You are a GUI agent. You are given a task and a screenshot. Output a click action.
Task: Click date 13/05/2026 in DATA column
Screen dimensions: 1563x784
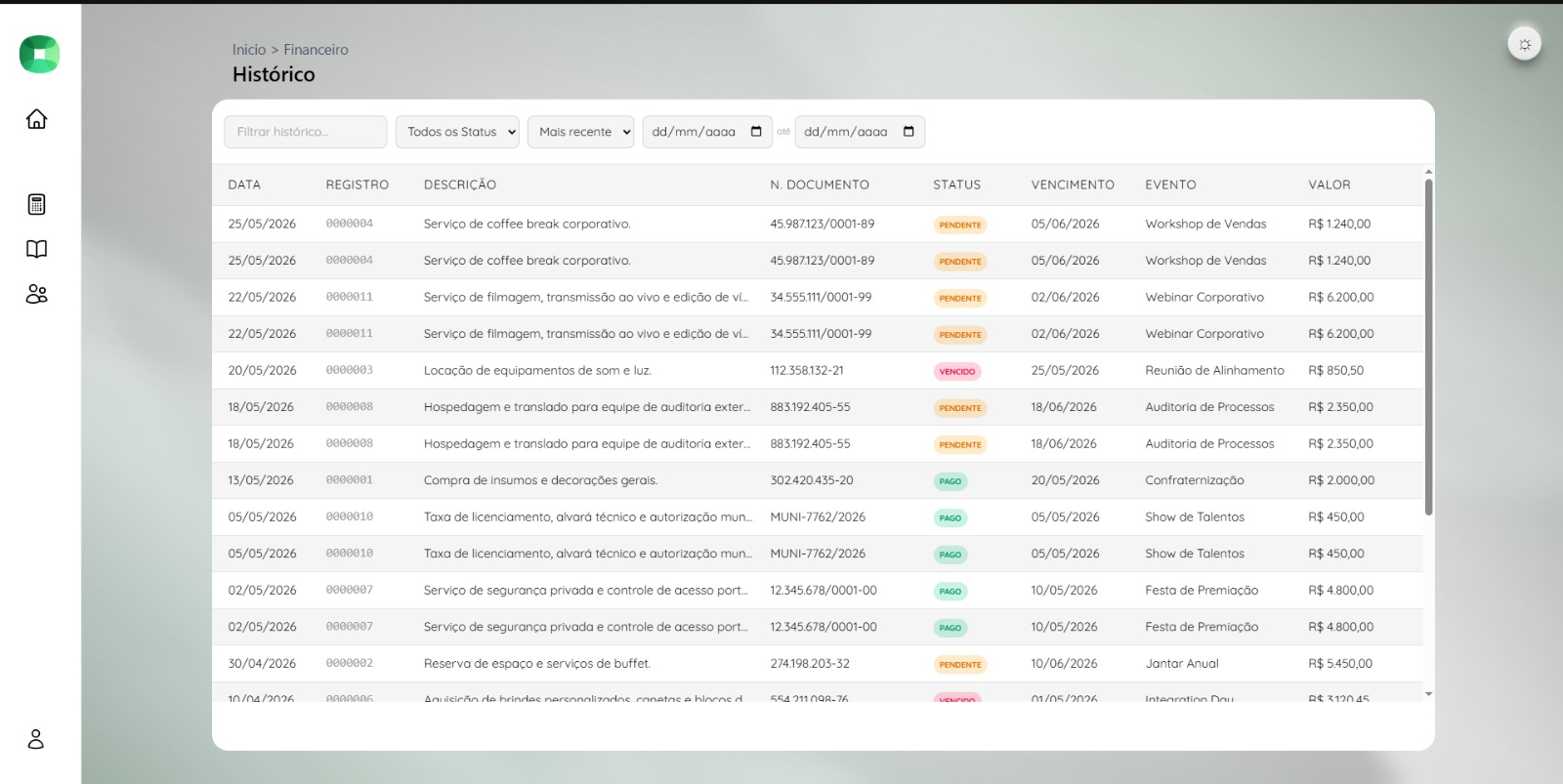click(x=261, y=480)
